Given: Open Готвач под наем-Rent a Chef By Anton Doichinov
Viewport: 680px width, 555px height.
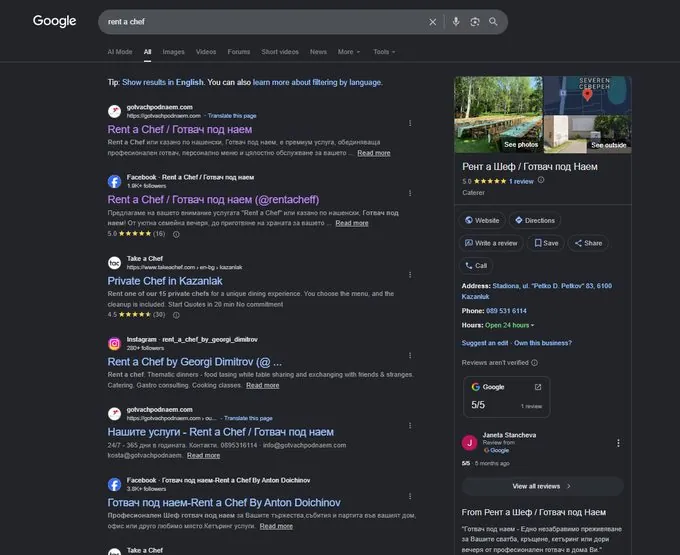Looking at the screenshot, I should point(224,502).
